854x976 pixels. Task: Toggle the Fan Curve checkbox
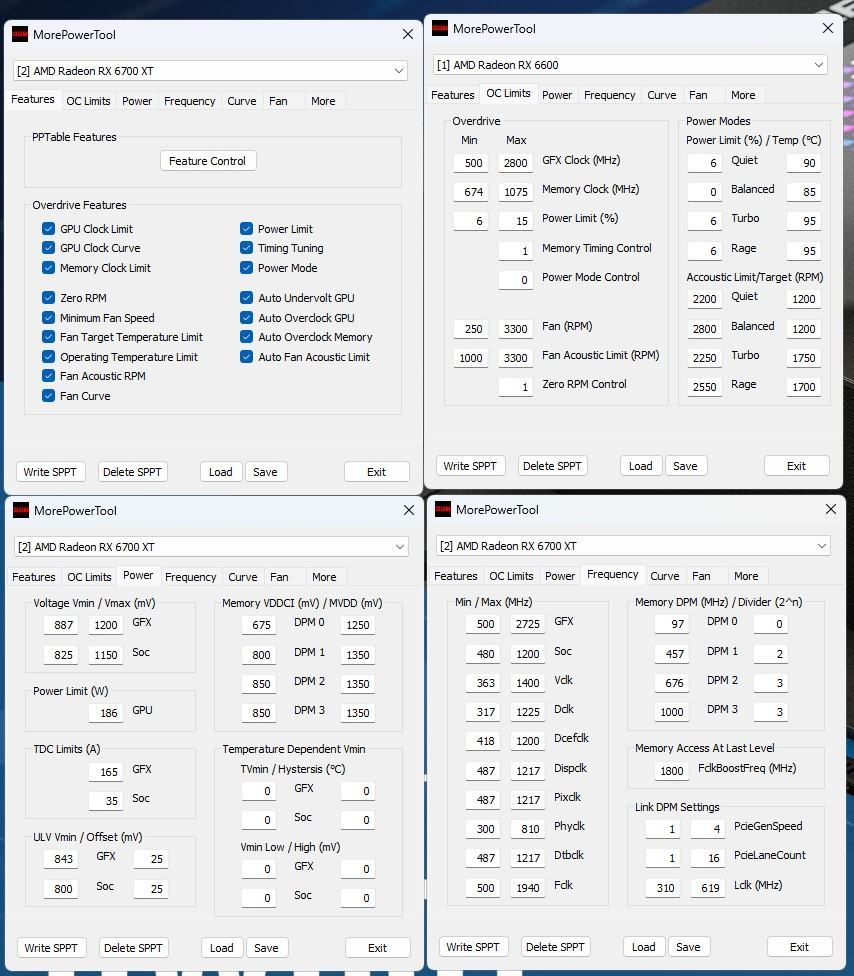pos(49,396)
